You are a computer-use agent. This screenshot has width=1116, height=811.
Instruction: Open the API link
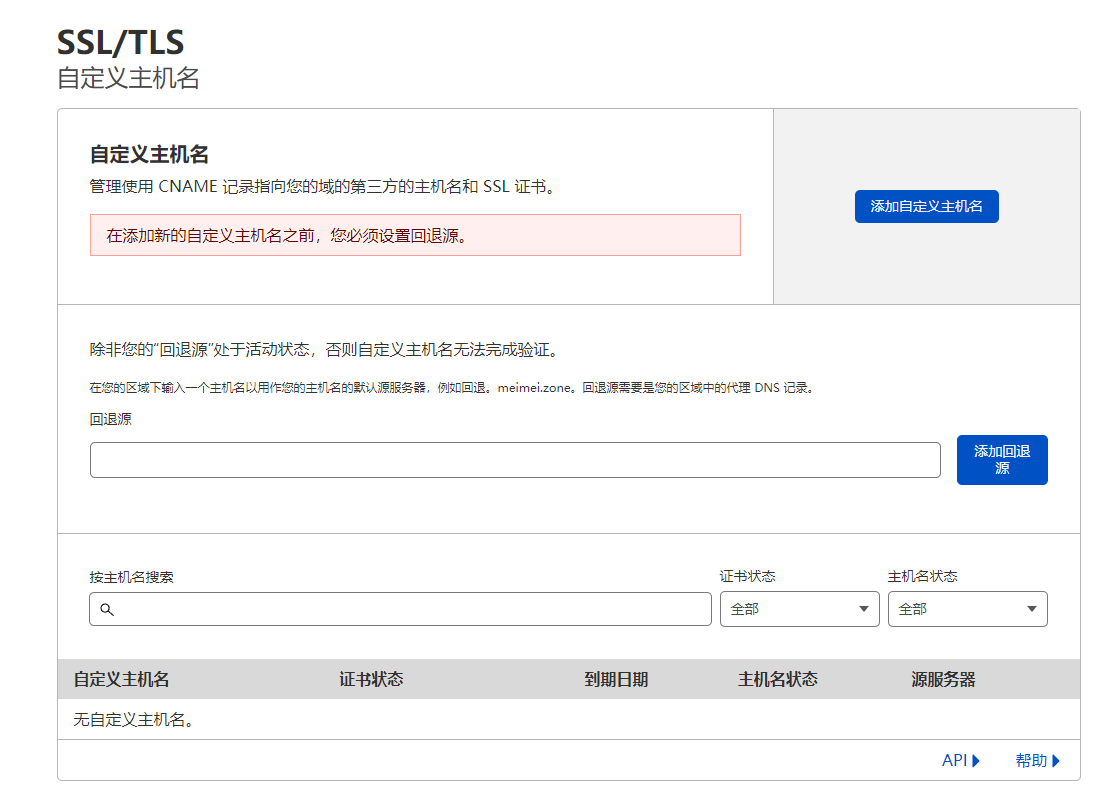[954, 761]
